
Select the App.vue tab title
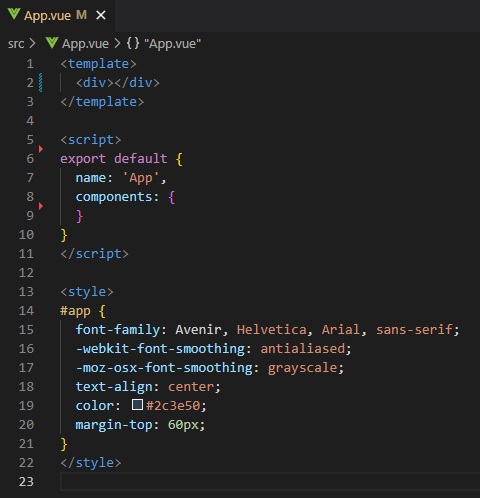point(47,16)
